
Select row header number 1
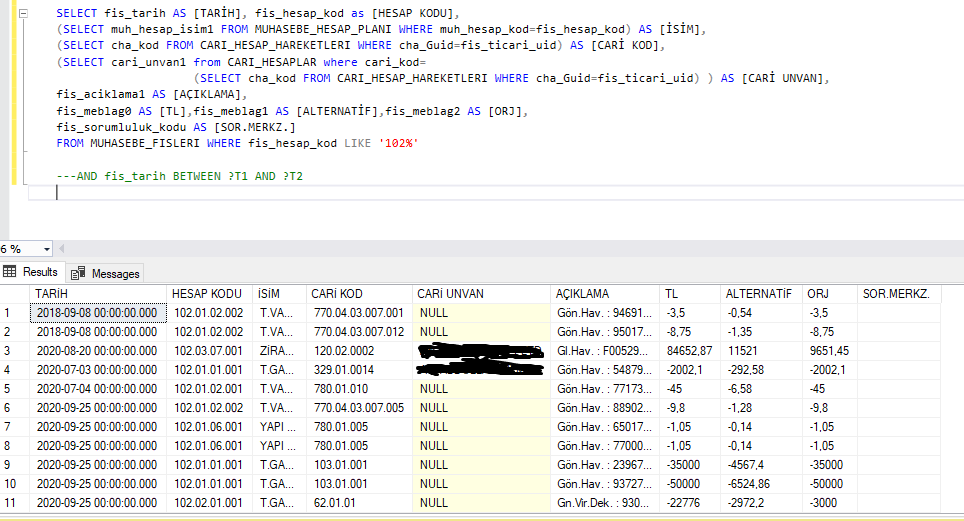[x=15, y=313]
